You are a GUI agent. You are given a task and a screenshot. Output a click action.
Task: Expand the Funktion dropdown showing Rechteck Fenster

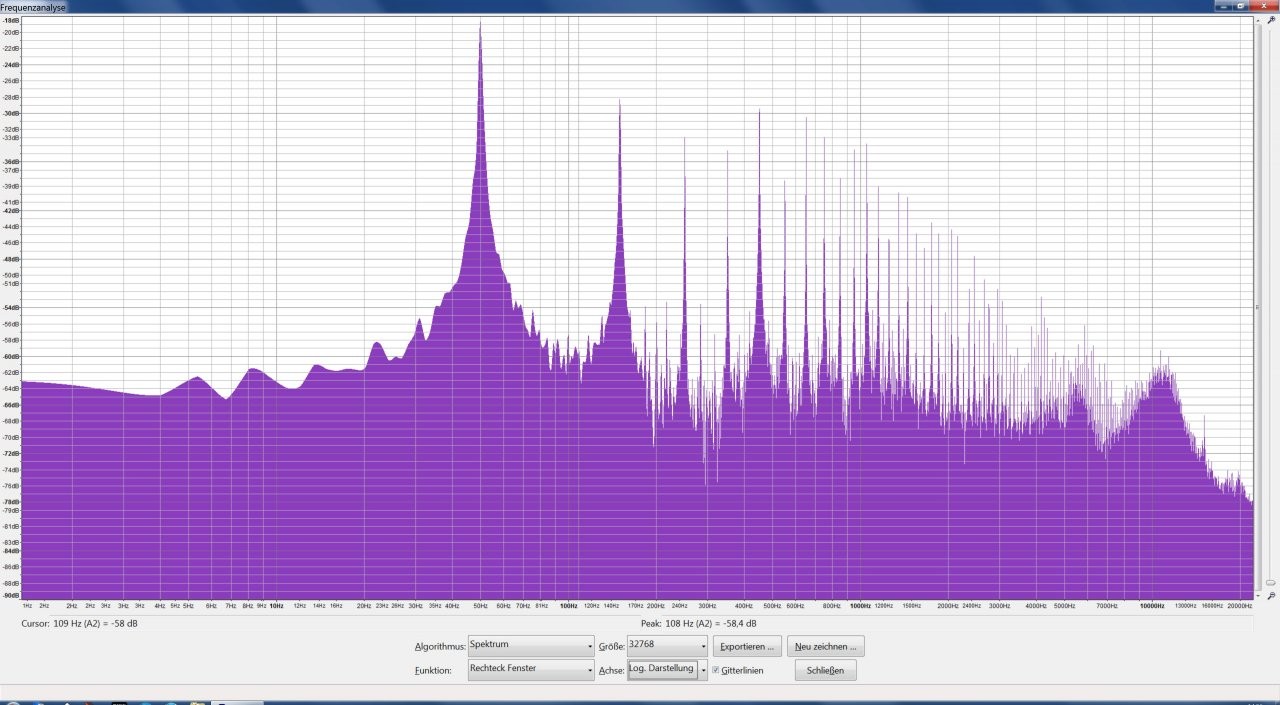[530, 670]
